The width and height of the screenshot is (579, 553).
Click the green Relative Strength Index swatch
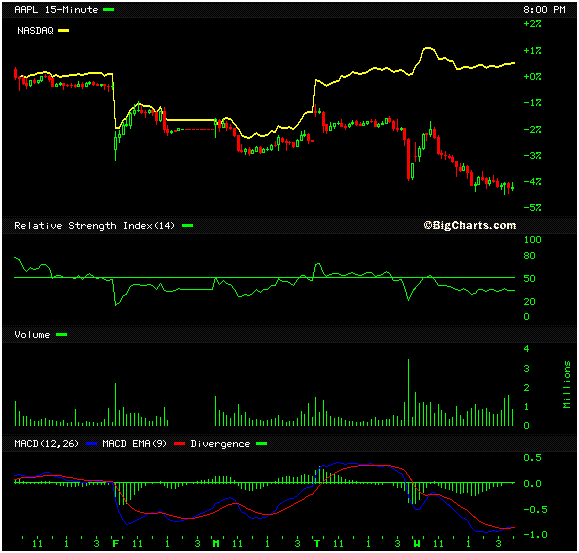(x=188, y=226)
